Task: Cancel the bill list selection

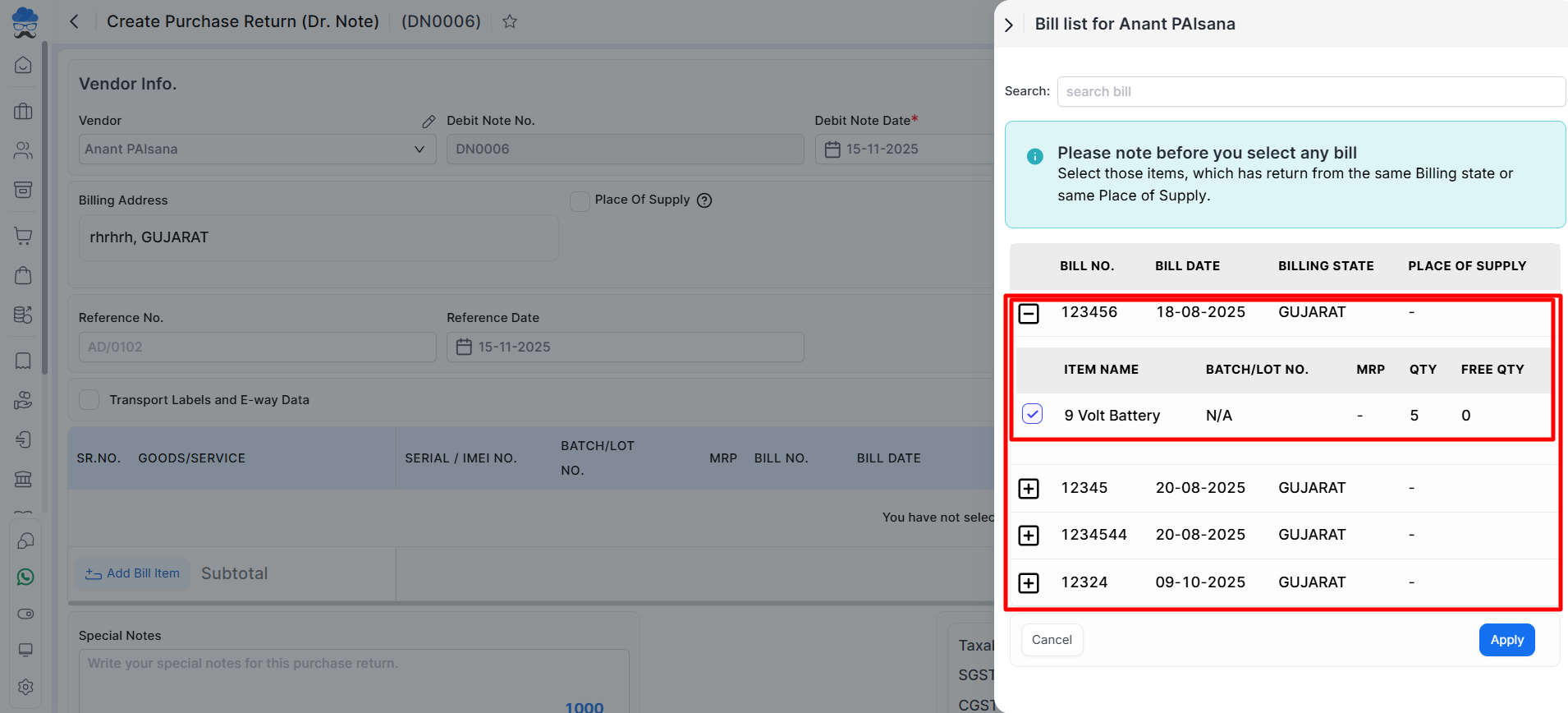Action: point(1052,640)
